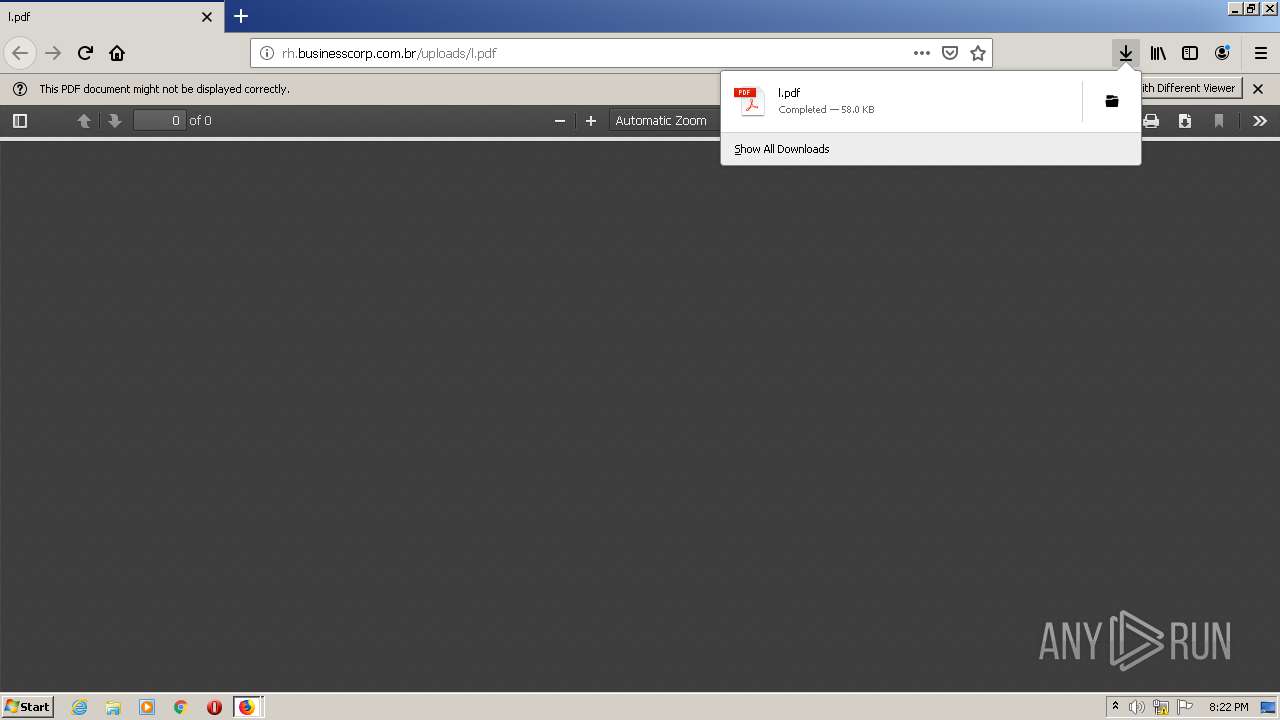Click the question mark info icon
The width and height of the screenshot is (1280, 720).
pos(20,89)
